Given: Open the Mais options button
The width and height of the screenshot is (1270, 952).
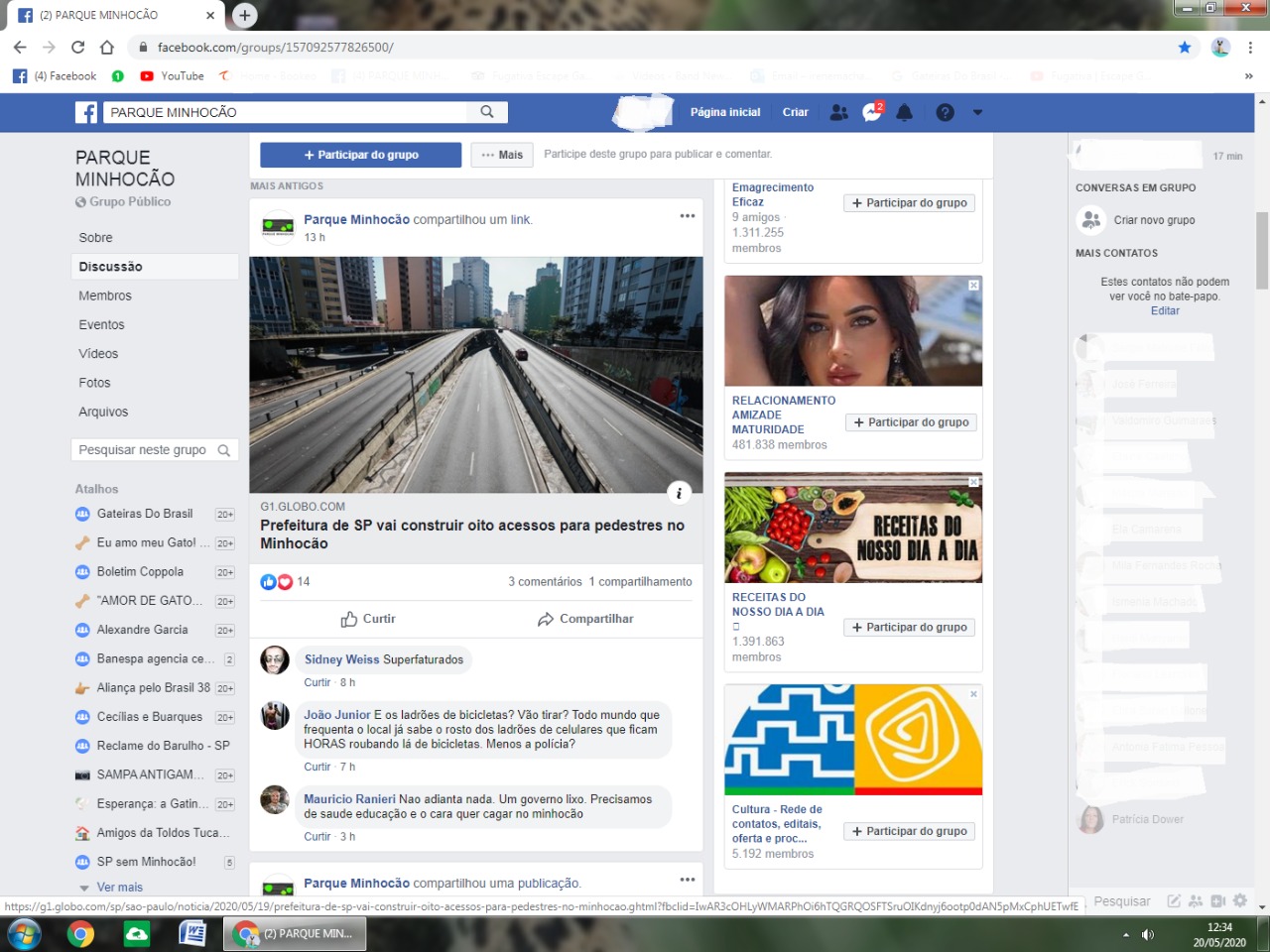Looking at the screenshot, I should click(502, 155).
